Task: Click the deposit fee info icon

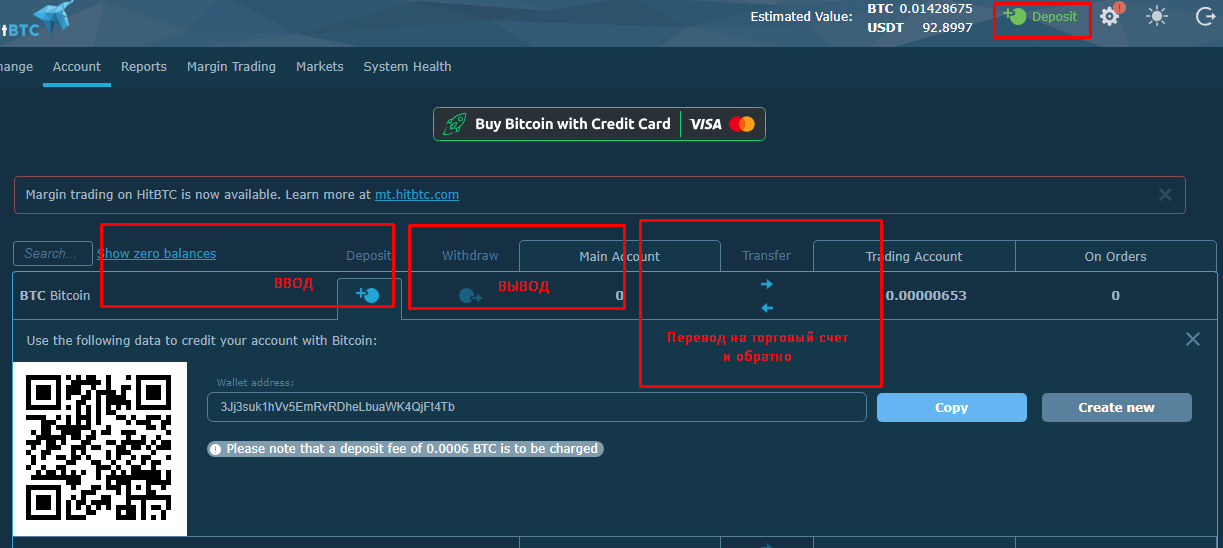Action: [215, 449]
